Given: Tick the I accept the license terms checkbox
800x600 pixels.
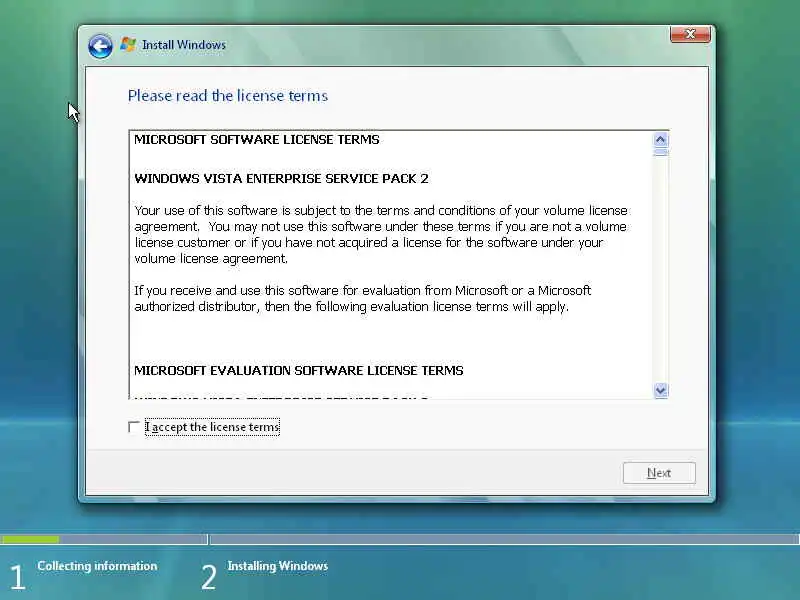Looking at the screenshot, I should coord(134,427).
